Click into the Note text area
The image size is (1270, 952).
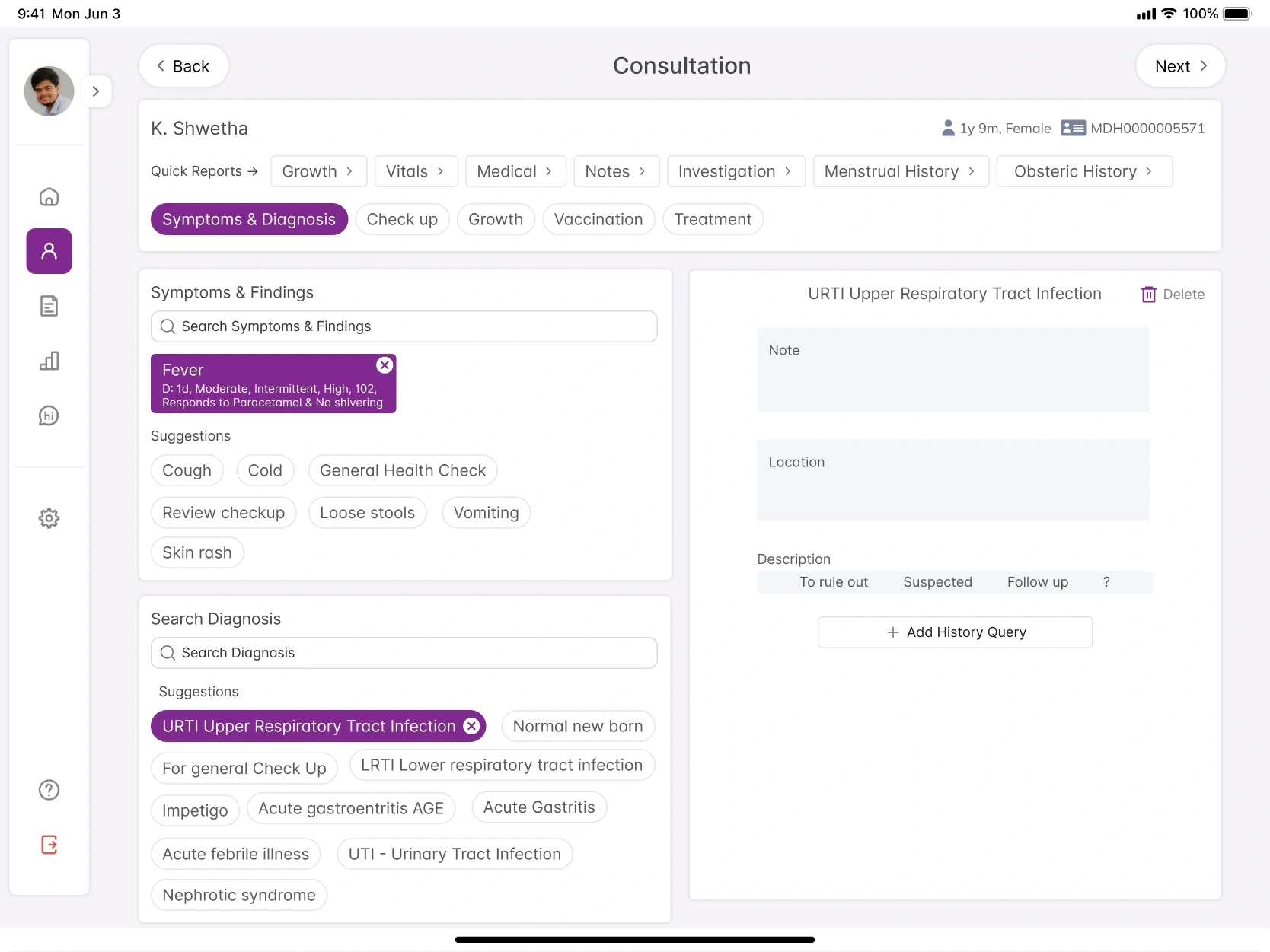(x=953, y=370)
